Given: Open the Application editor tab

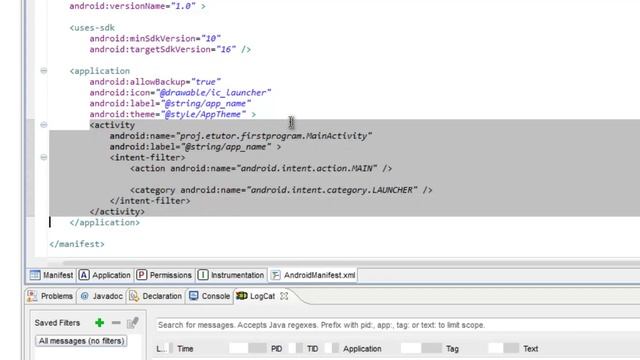Looking at the screenshot, I should 104,275.
